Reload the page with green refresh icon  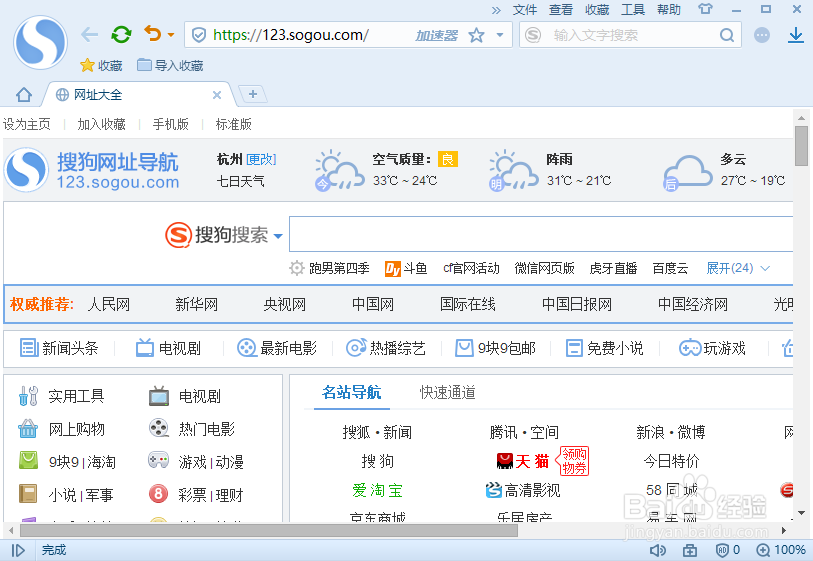121,35
